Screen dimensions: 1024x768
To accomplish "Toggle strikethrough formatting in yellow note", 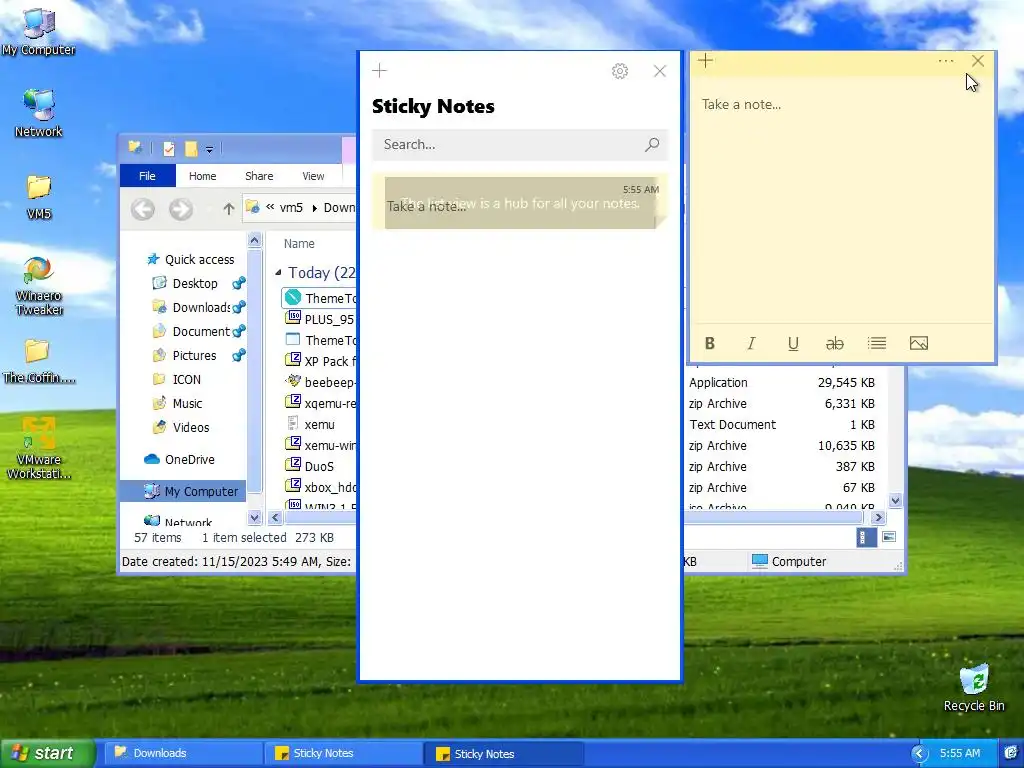I will pos(835,344).
